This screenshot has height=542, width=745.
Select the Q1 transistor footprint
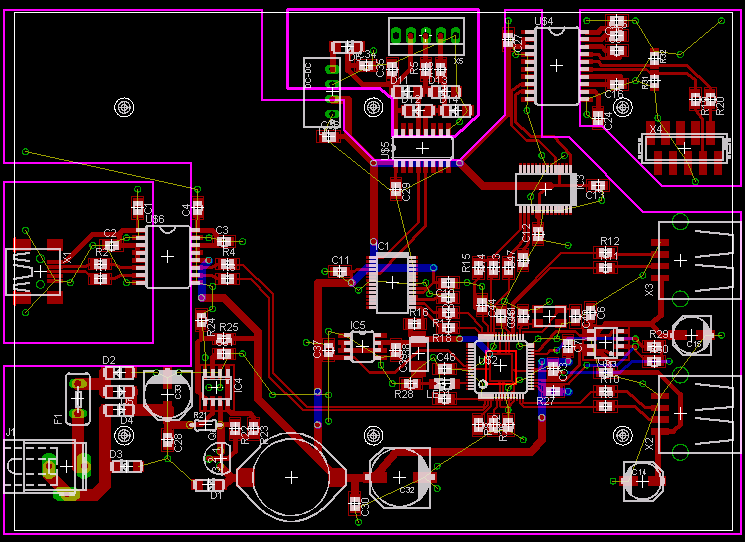tap(218, 458)
